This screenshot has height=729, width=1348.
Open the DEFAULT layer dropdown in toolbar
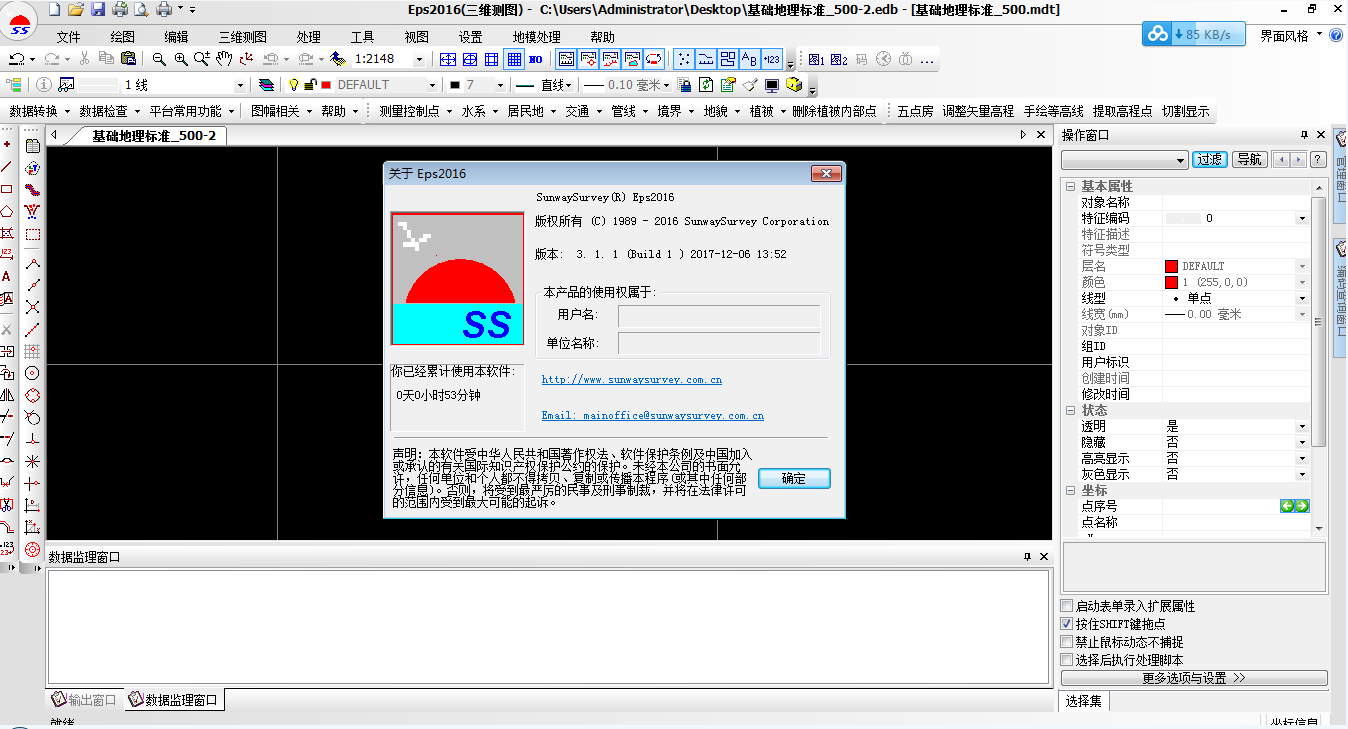(x=432, y=85)
